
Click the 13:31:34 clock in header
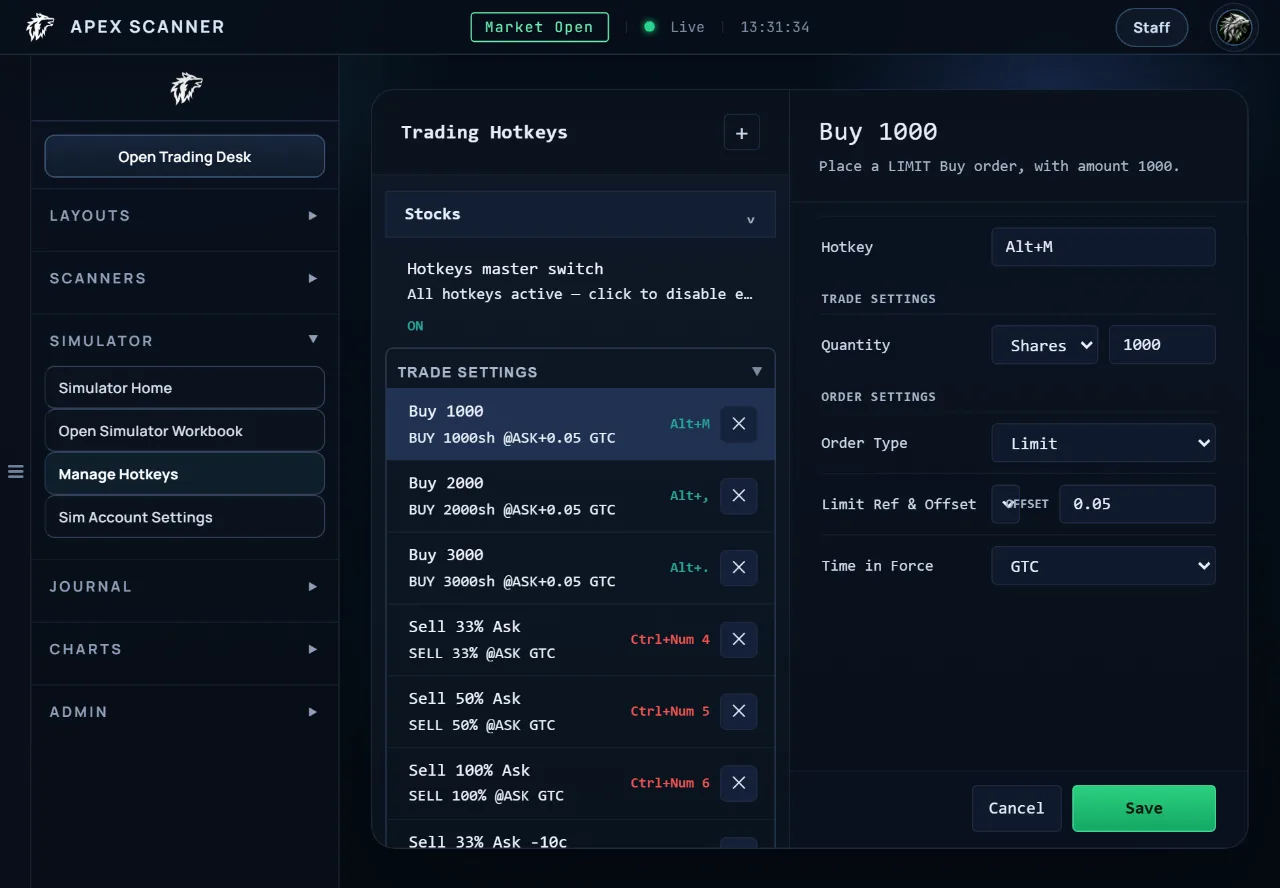pyautogui.click(x=775, y=27)
